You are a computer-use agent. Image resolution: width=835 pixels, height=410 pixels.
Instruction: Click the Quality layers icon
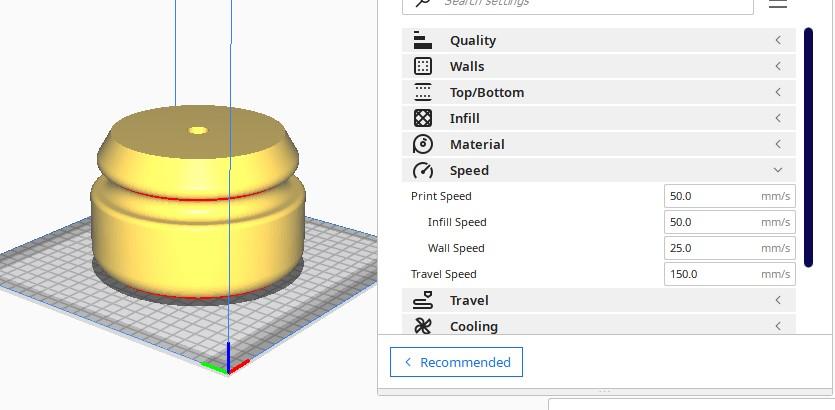pos(422,40)
